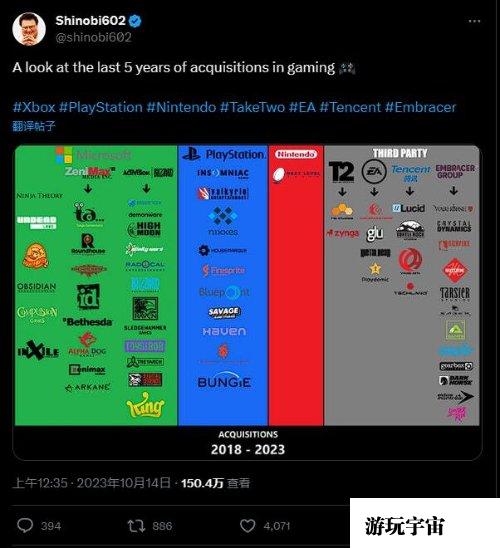Open the #Nintendo hashtag
This screenshot has width=500, height=548.
pyautogui.click(x=181, y=107)
